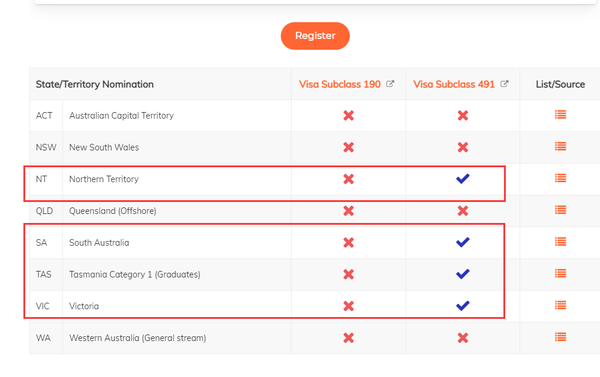Select the Western Australia (General stream) label
This screenshot has height=377, width=600.
click(x=138, y=338)
